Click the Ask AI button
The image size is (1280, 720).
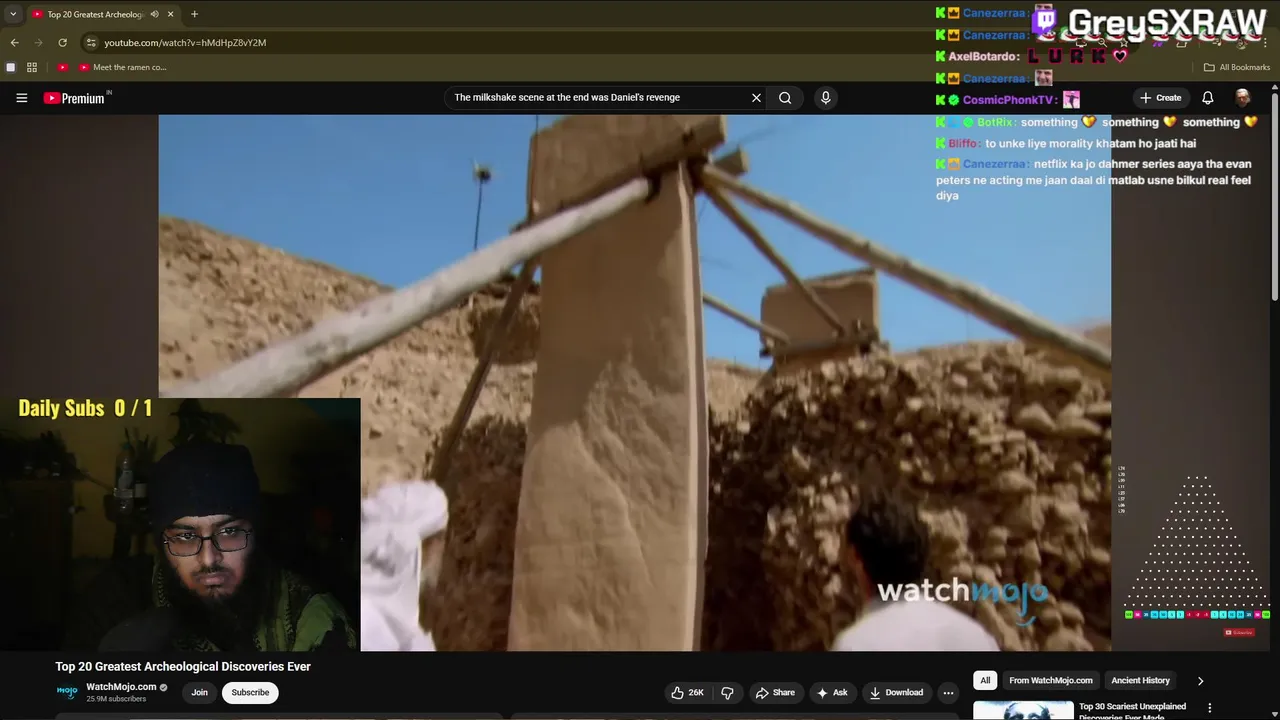click(832, 692)
